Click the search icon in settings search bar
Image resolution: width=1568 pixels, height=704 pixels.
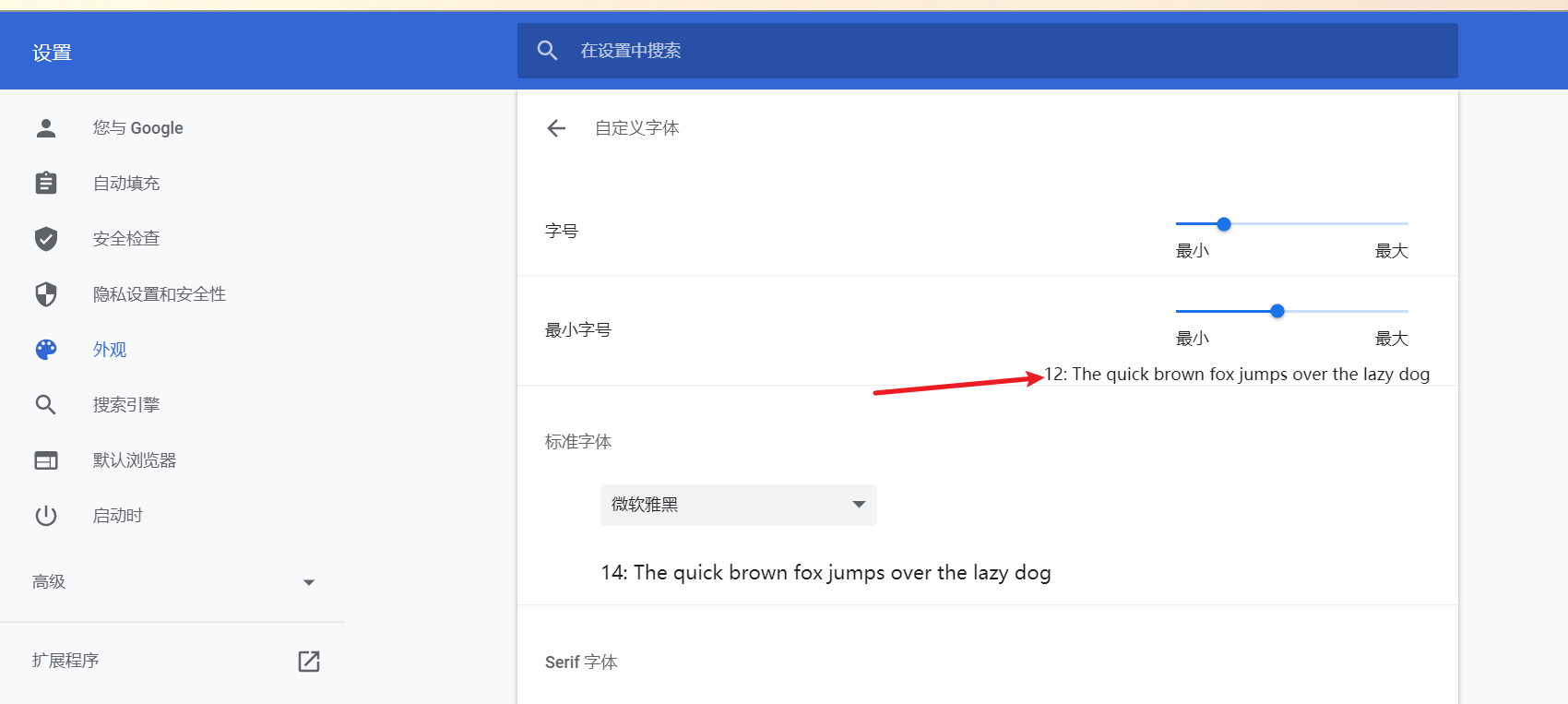[548, 51]
